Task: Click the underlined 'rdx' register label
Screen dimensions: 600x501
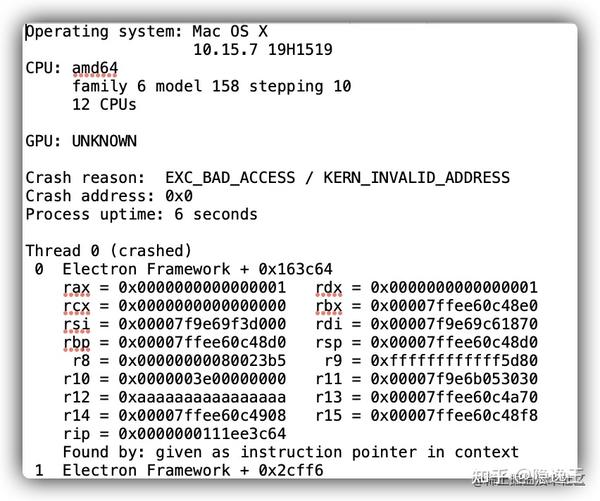Action: coord(329,288)
